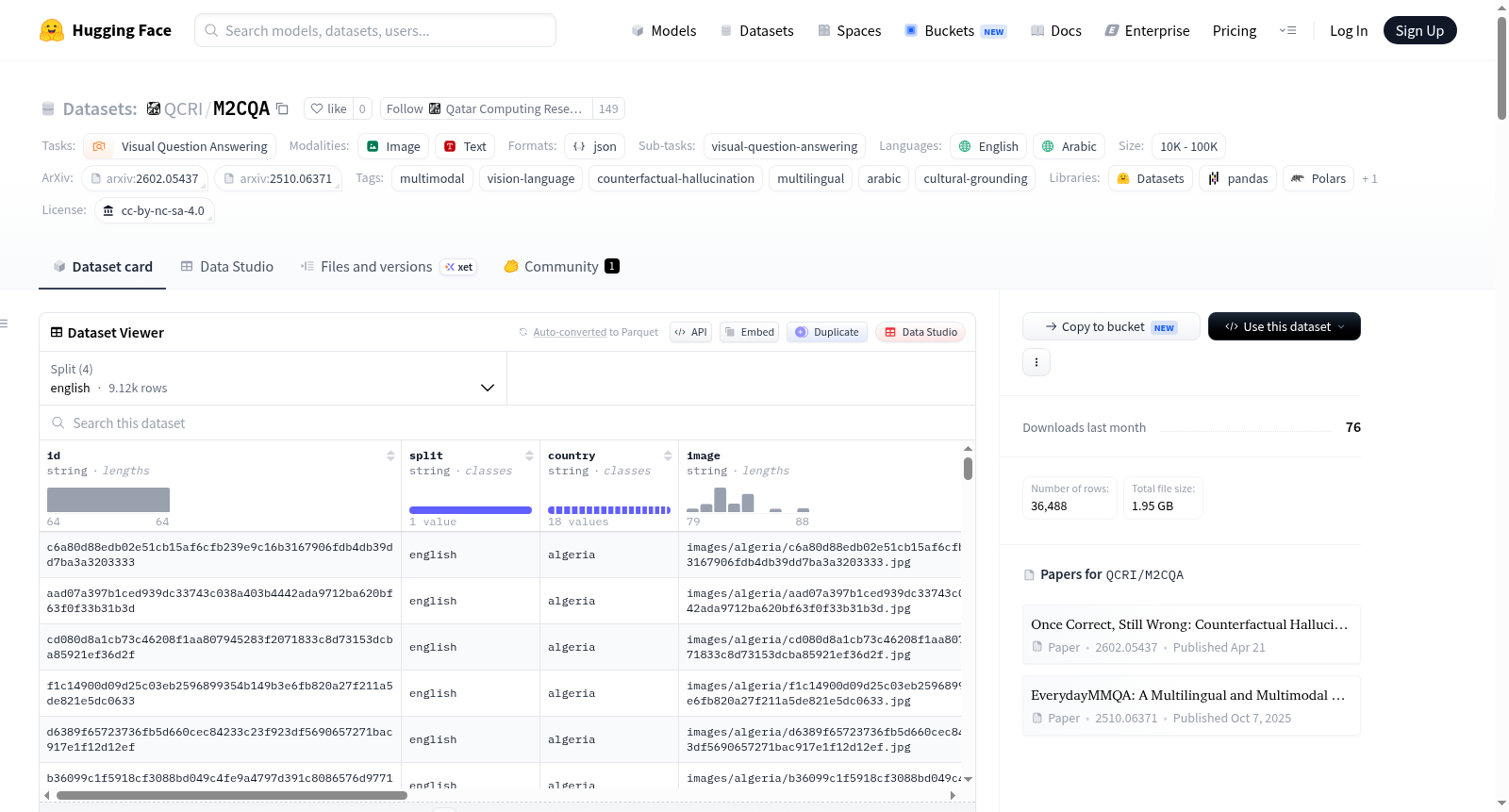Open the arxiv:2510.06371 tag
The image size is (1509, 812).
point(278,178)
